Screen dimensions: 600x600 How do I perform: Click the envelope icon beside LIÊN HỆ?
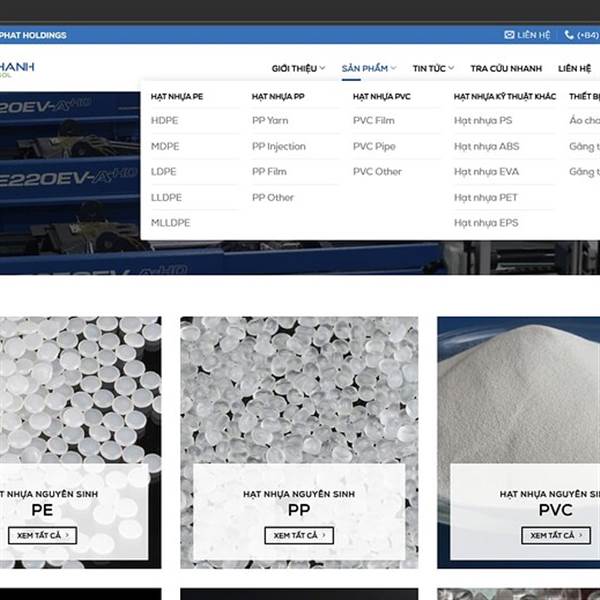509,35
